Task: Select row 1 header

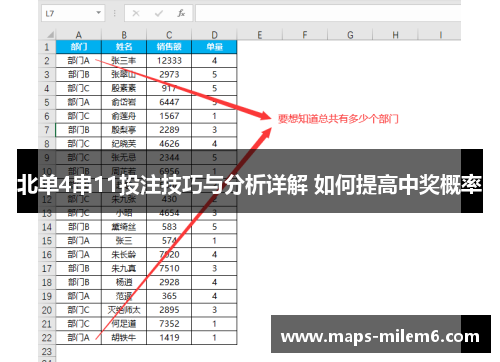Action: [x=47, y=47]
